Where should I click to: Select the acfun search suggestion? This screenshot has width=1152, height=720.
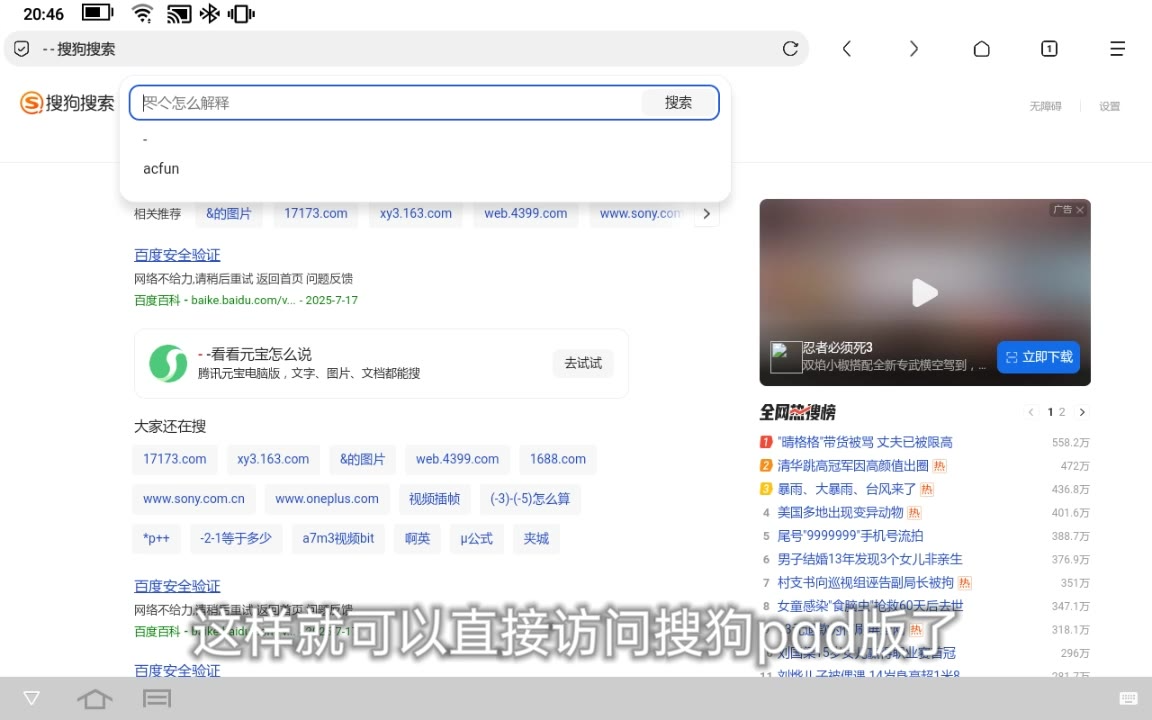tap(161, 169)
